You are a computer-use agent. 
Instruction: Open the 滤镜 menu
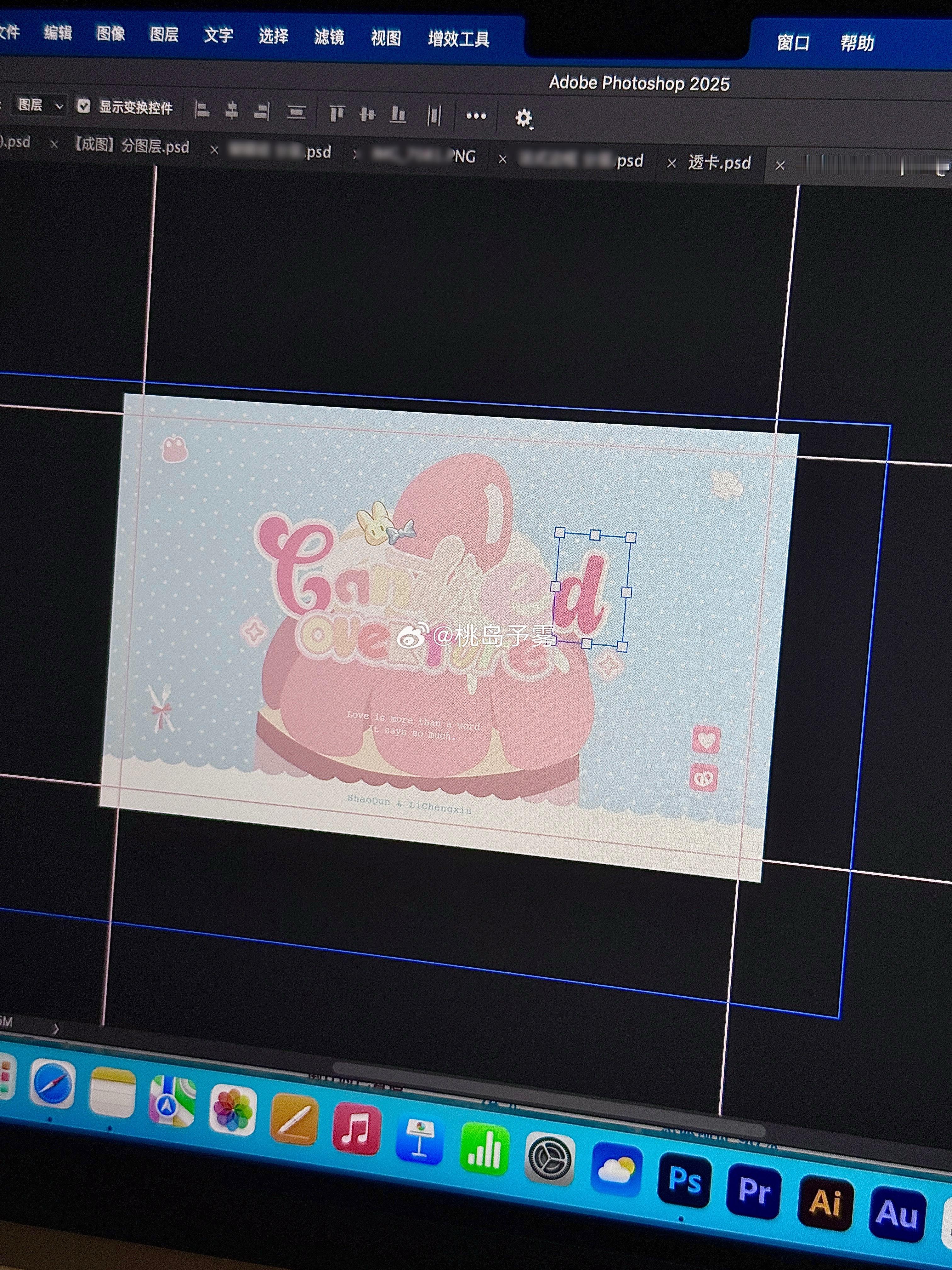pos(329,37)
